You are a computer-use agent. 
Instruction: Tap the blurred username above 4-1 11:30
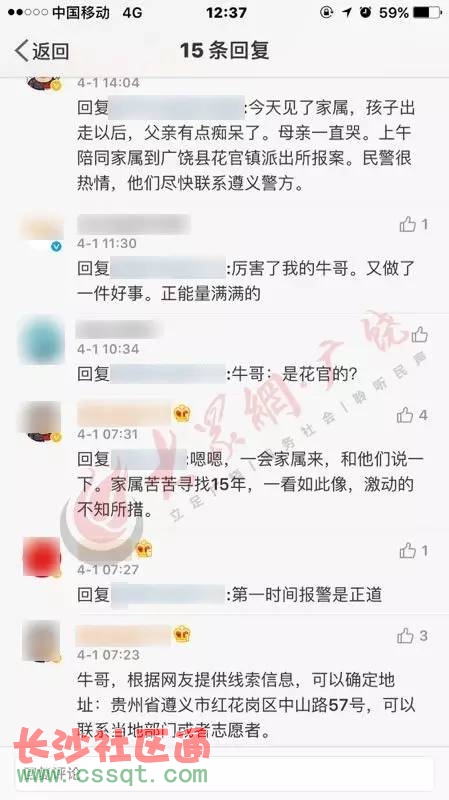[x=134, y=224]
